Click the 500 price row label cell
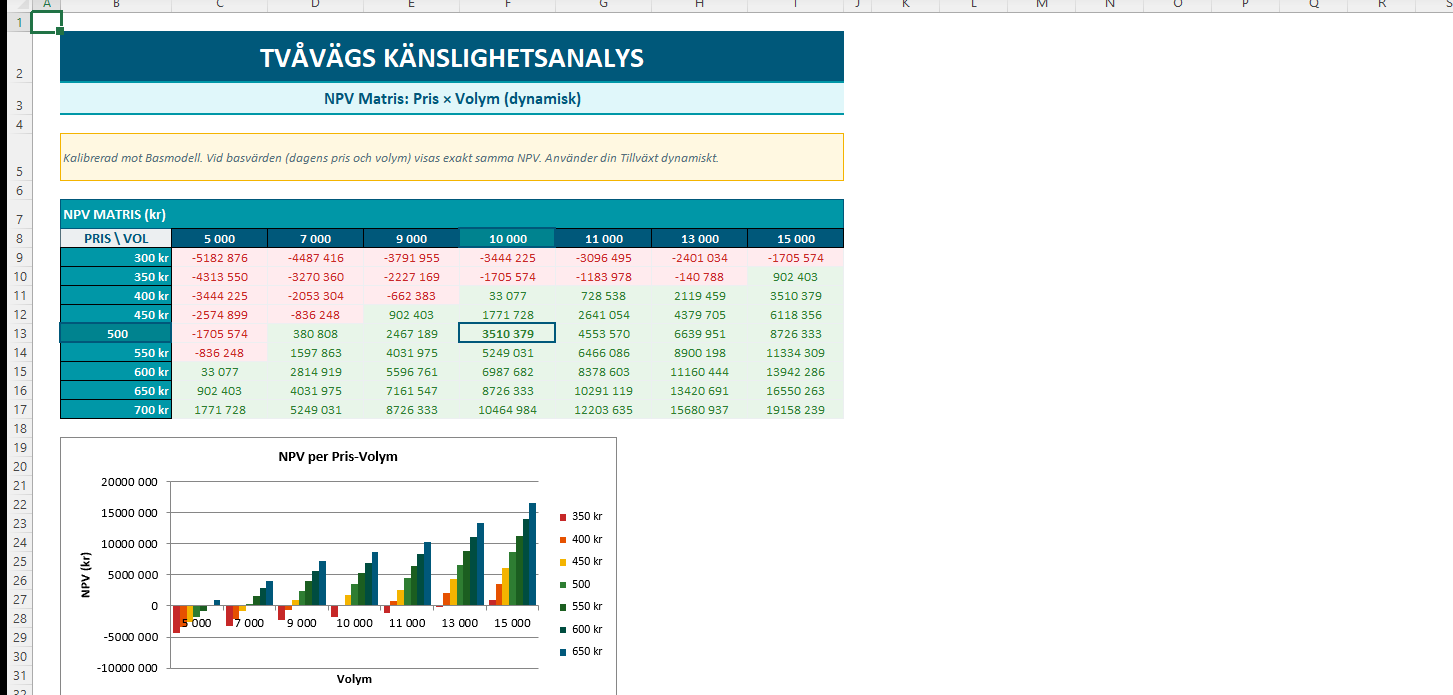This screenshot has width=1453, height=695. tap(116, 334)
